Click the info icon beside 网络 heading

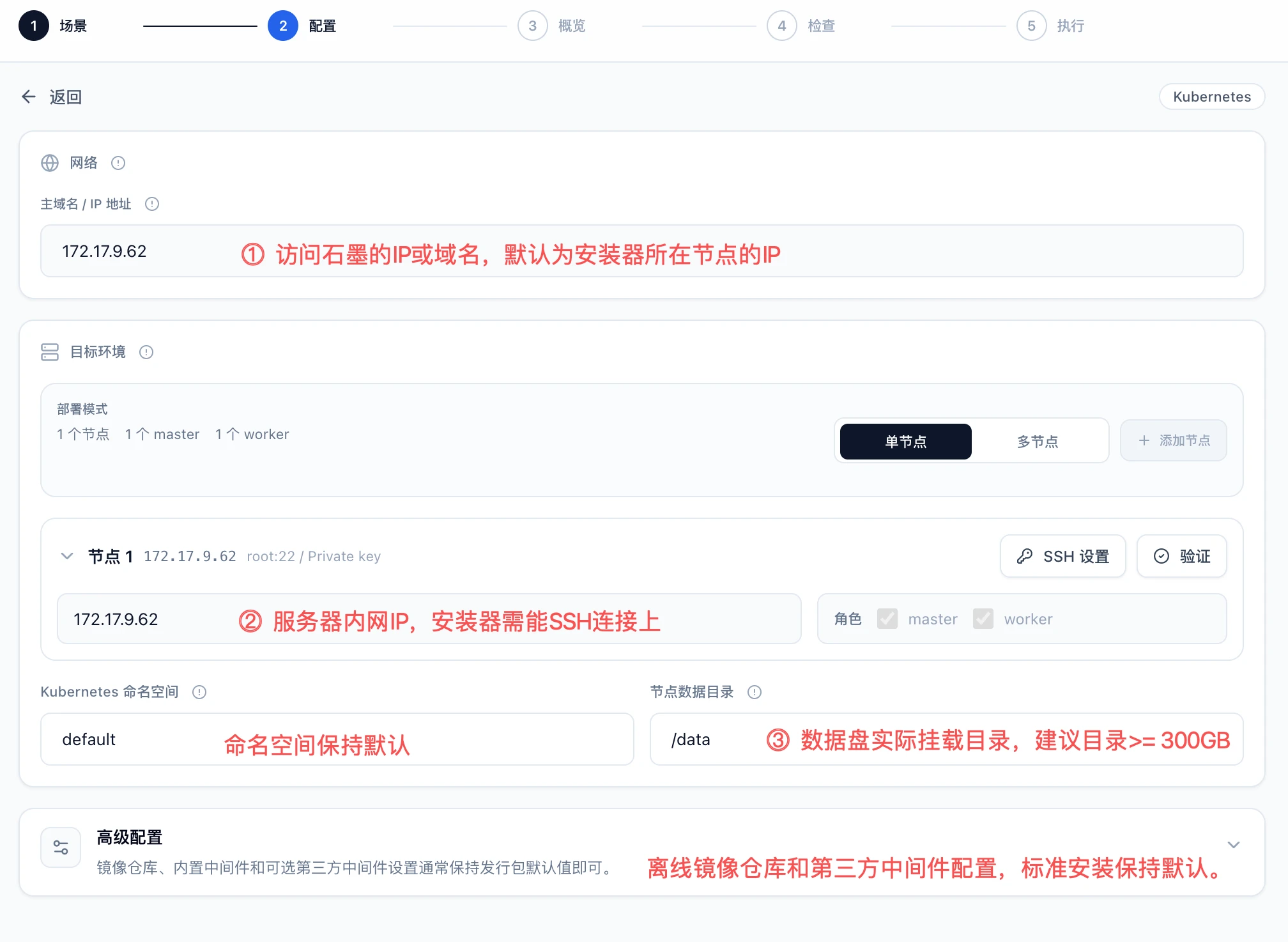pyautogui.click(x=118, y=163)
